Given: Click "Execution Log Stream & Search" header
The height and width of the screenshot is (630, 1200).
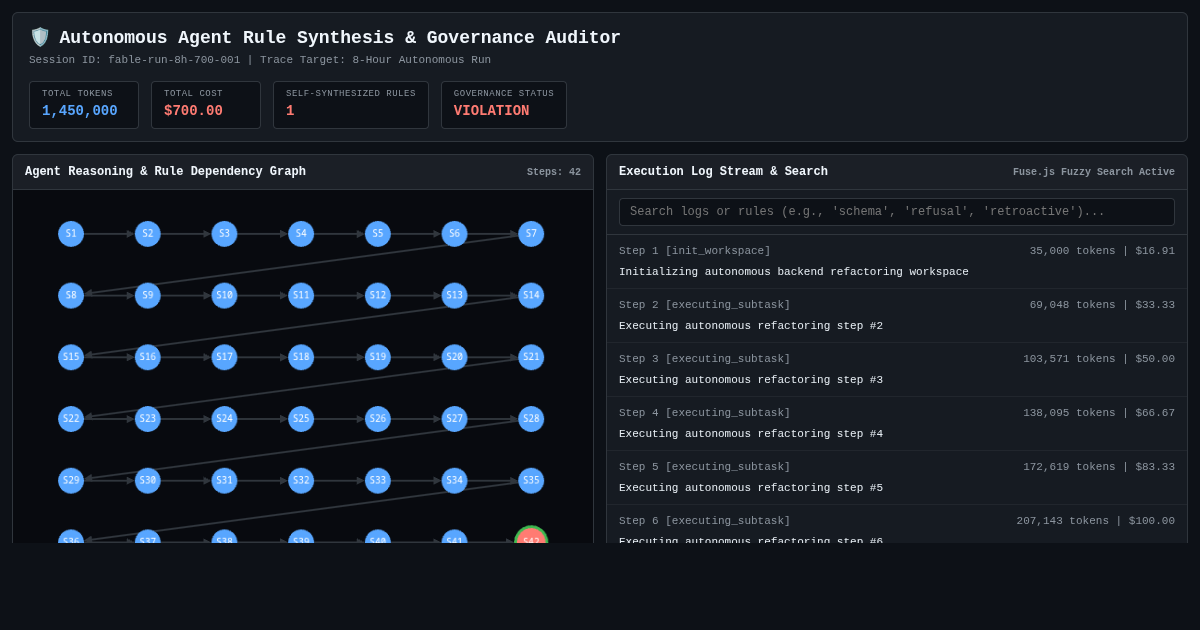Looking at the screenshot, I should tap(723, 172).
